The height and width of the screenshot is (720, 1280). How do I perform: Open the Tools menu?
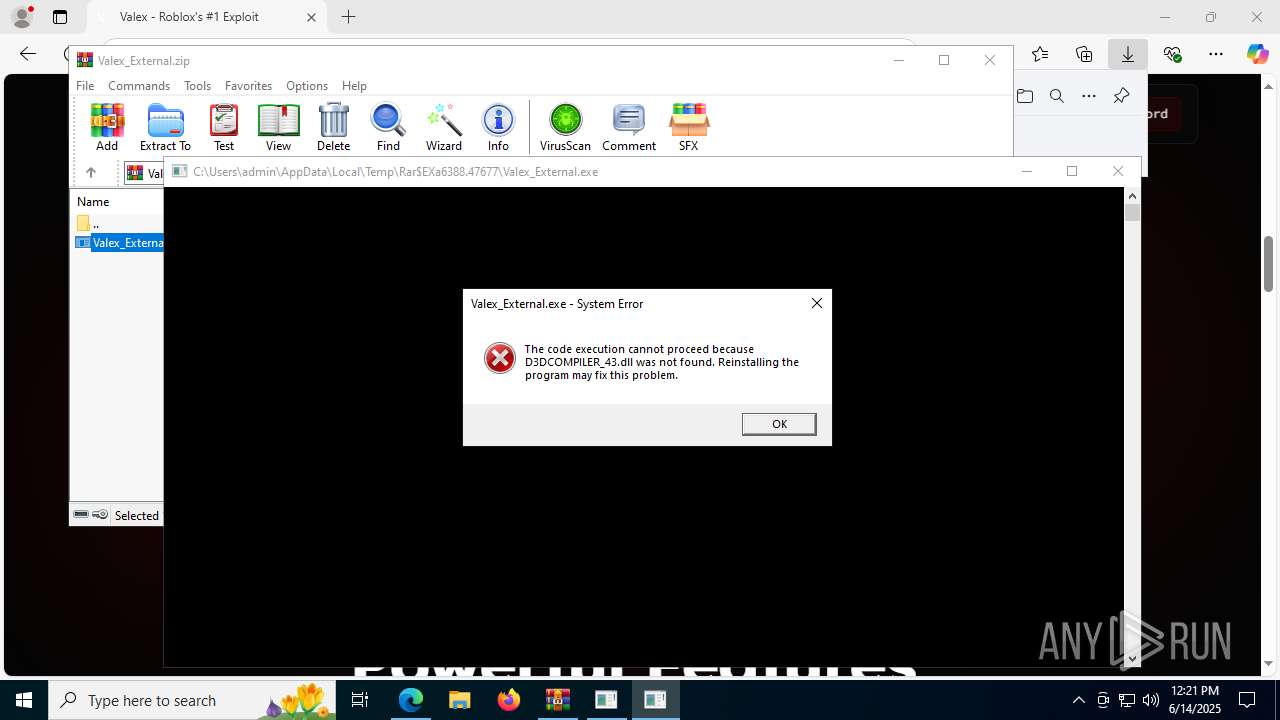click(x=197, y=86)
